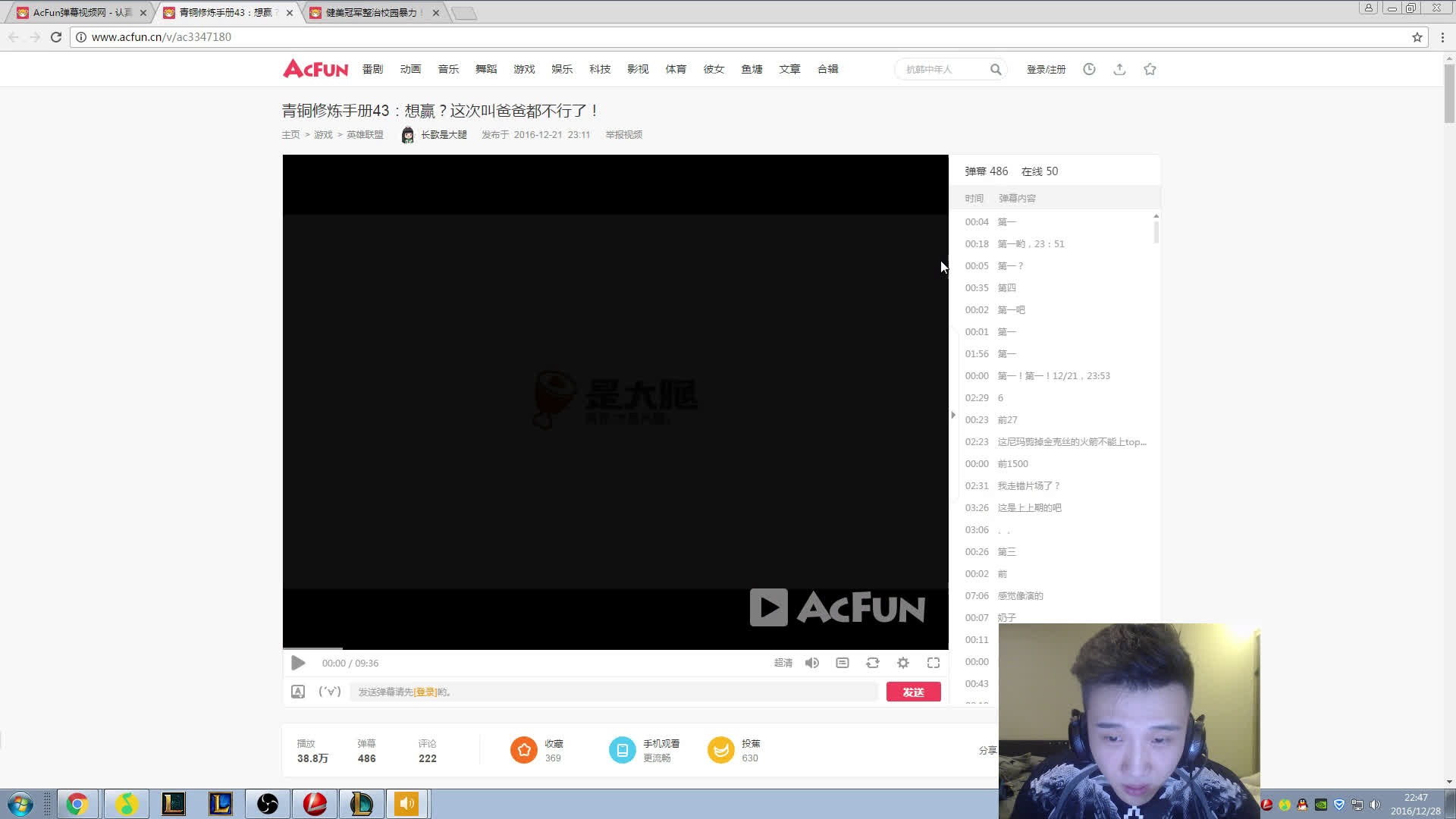This screenshot has height=819, width=1456.
Task: Open 动画 category
Action: (410, 69)
